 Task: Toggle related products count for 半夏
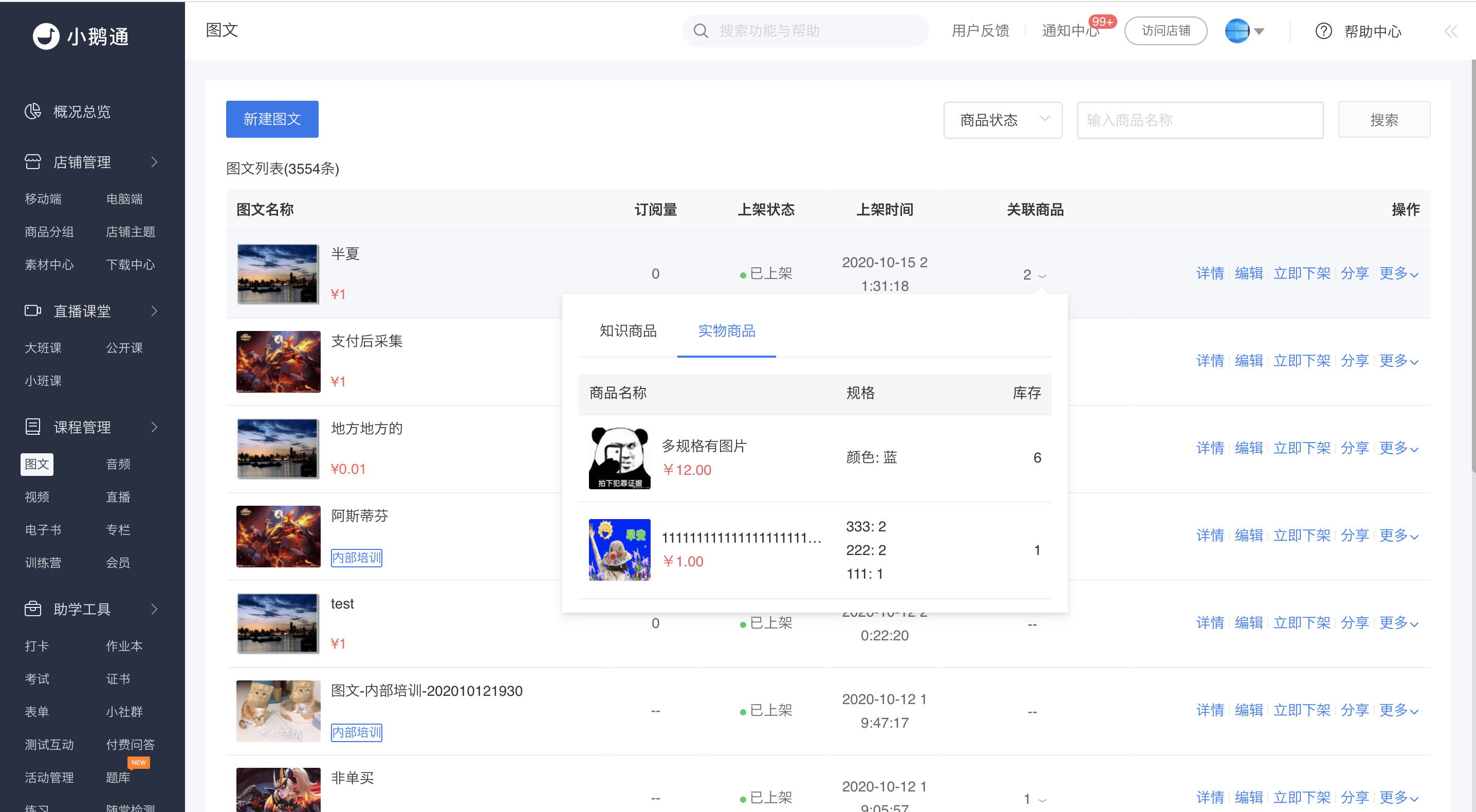(x=1034, y=274)
